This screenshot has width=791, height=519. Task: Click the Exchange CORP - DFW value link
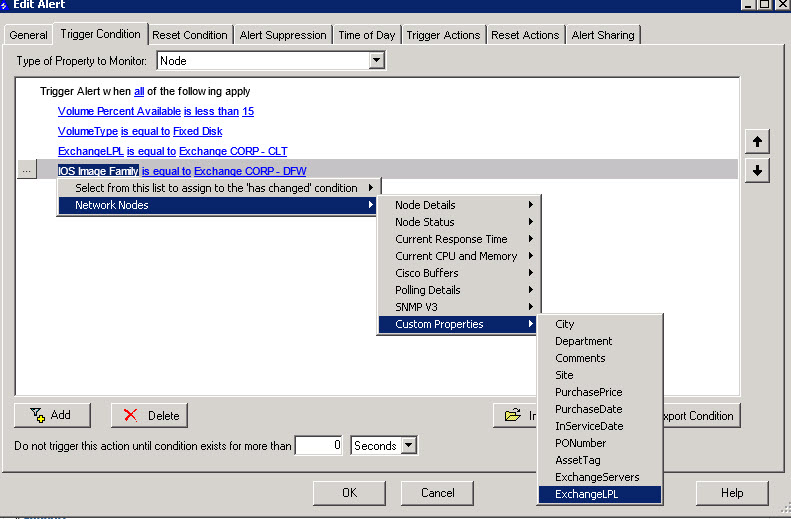tap(250, 171)
